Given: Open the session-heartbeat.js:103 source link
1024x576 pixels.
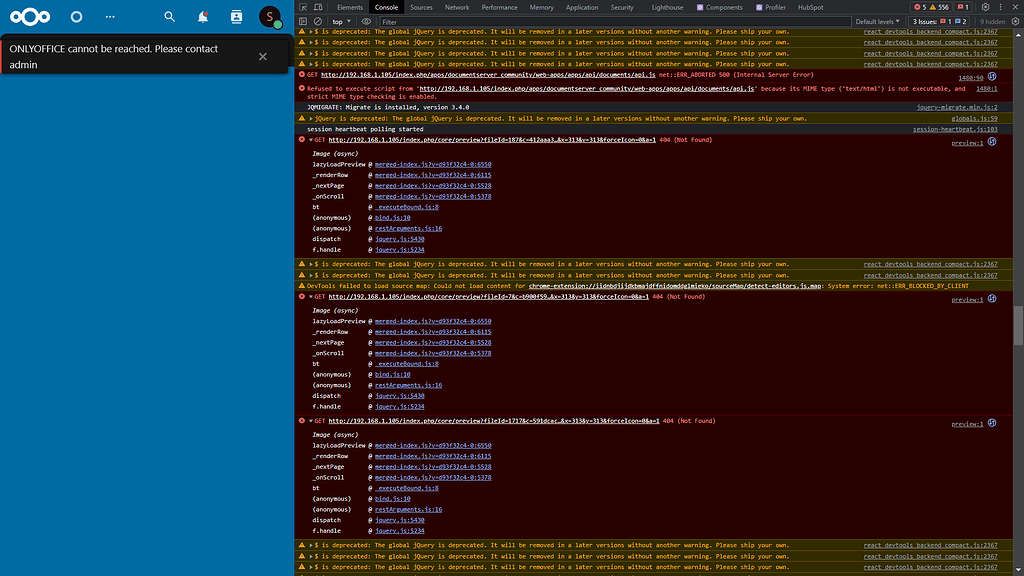Looking at the screenshot, I should coord(955,129).
